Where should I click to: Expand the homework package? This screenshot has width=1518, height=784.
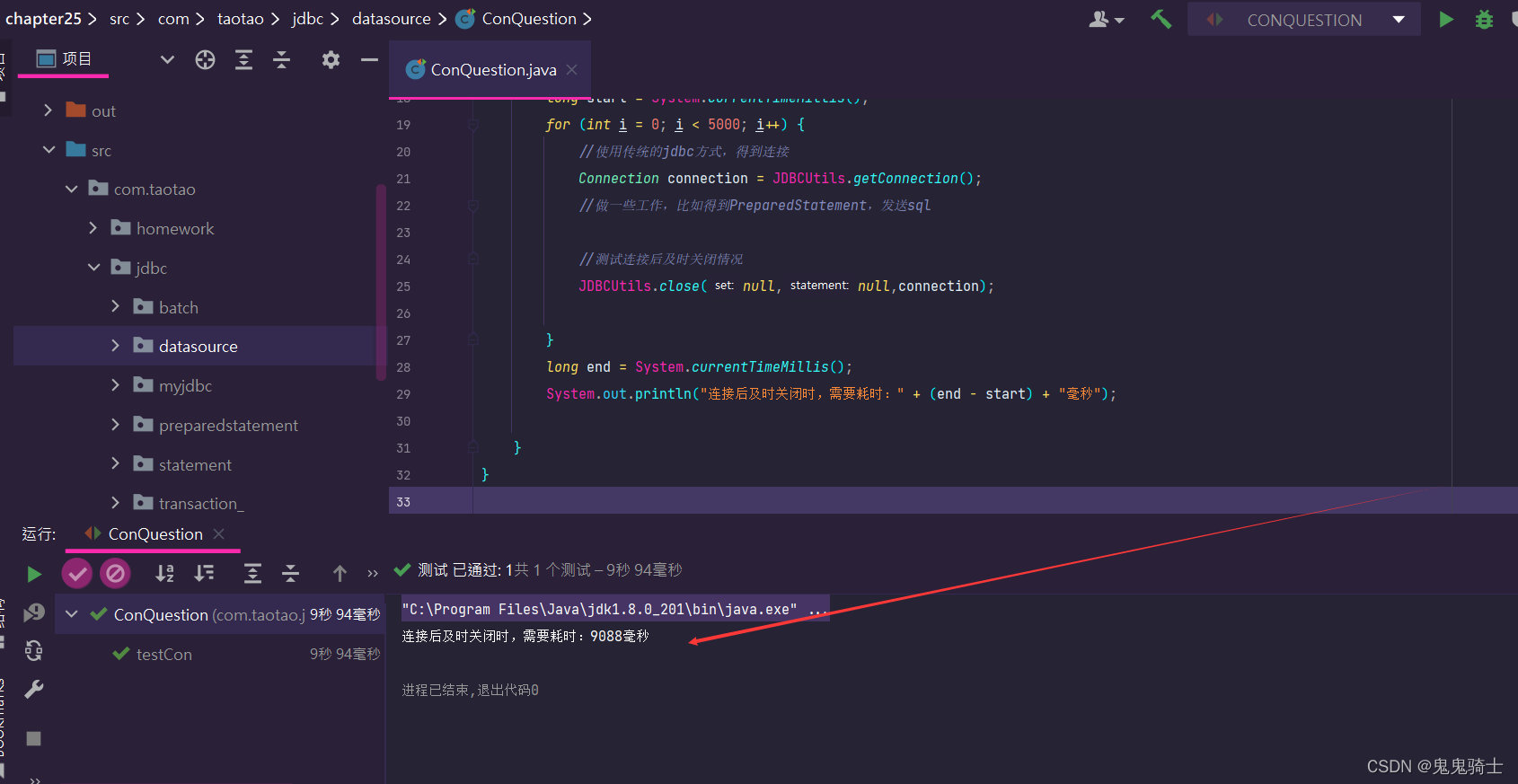point(93,228)
